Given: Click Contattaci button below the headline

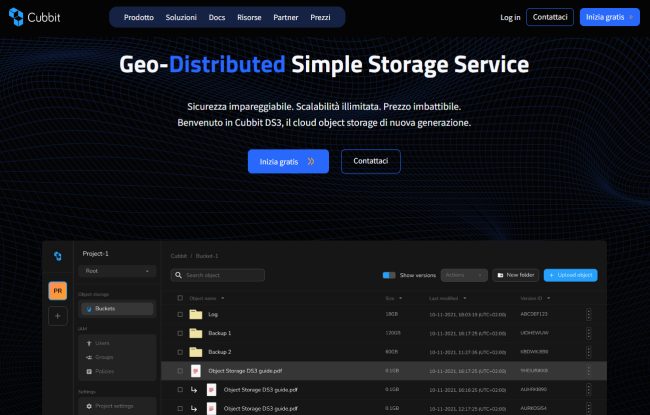Looking at the screenshot, I should point(371,161).
